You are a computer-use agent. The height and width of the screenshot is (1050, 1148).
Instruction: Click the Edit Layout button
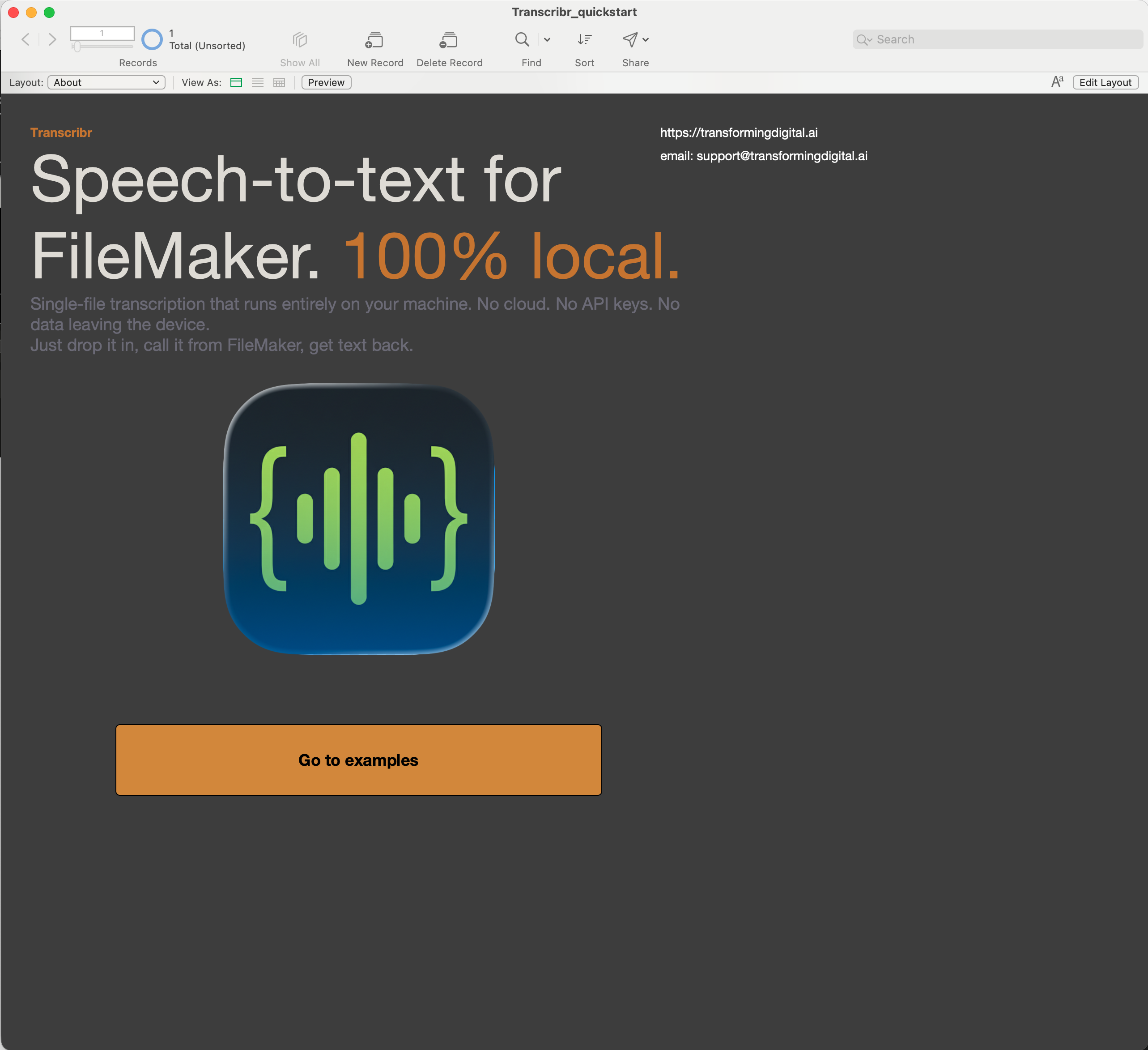tap(1105, 83)
